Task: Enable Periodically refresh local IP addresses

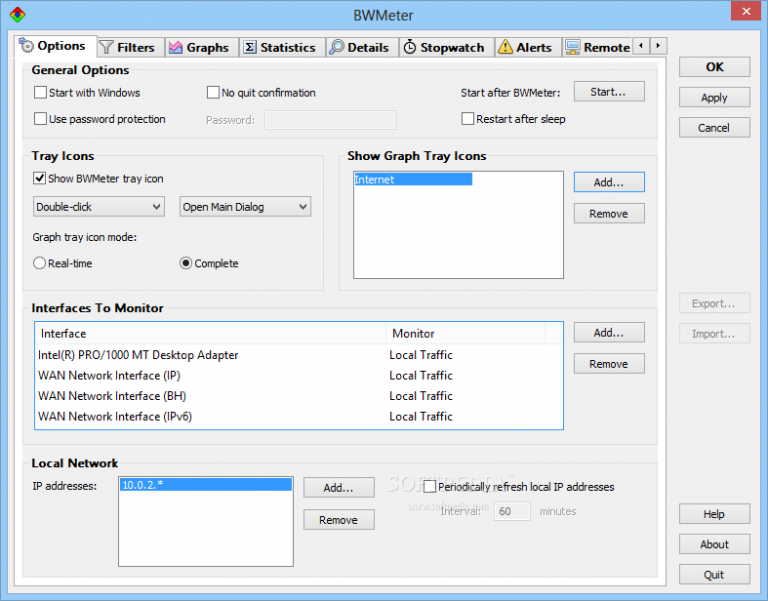Action: pos(430,487)
